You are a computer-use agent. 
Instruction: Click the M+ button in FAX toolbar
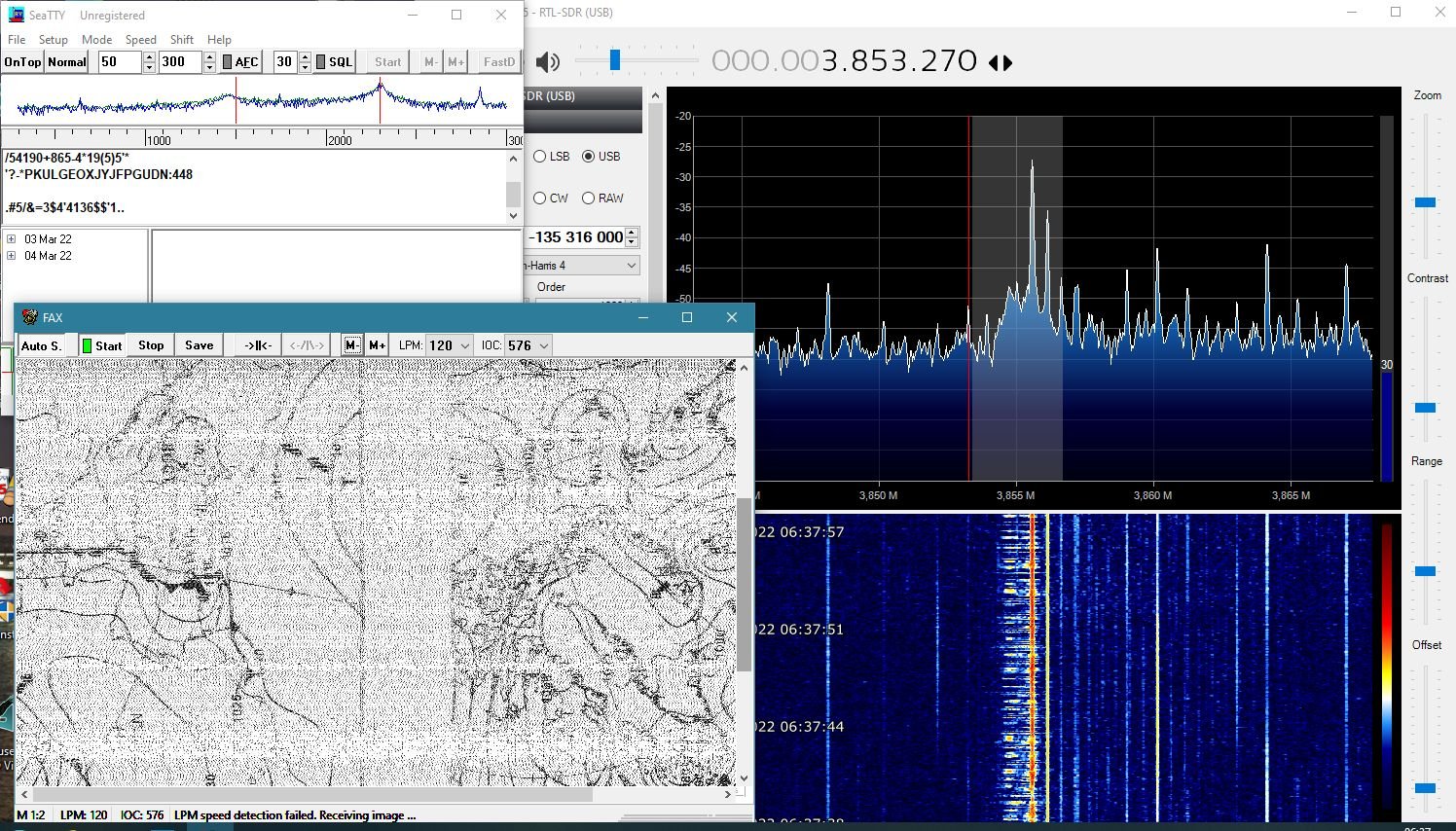tap(377, 345)
